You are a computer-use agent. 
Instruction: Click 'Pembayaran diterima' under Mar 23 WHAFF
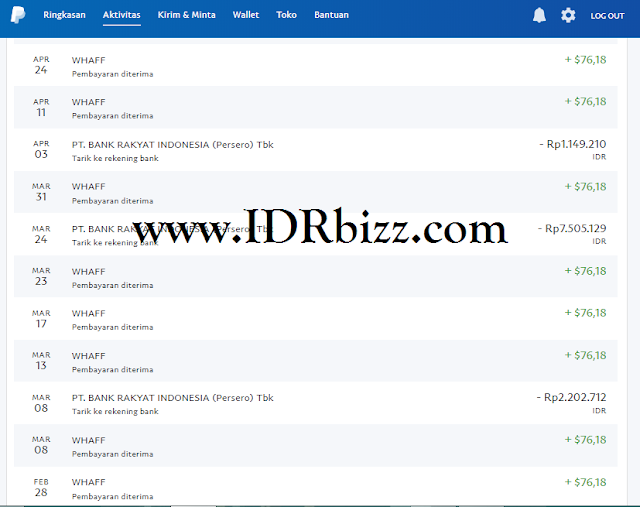coord(113,285)
